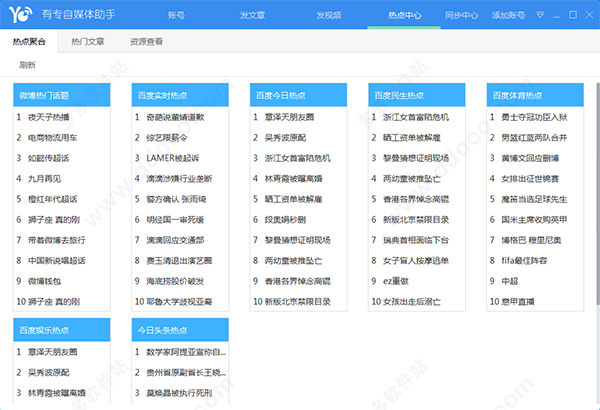Open 瑞典首相面临下台 topic
Screen dimensions: 600x410
pos(416,240)
